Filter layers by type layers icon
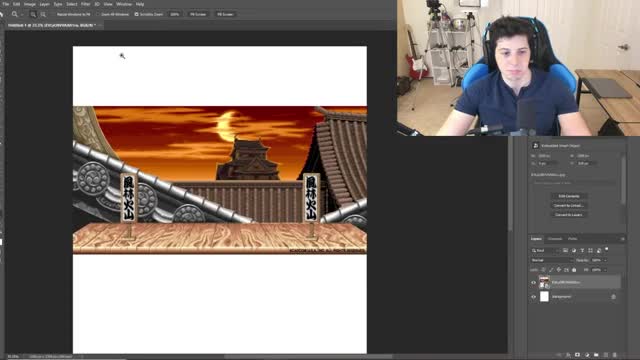640x360 pixels. point(582,251)
